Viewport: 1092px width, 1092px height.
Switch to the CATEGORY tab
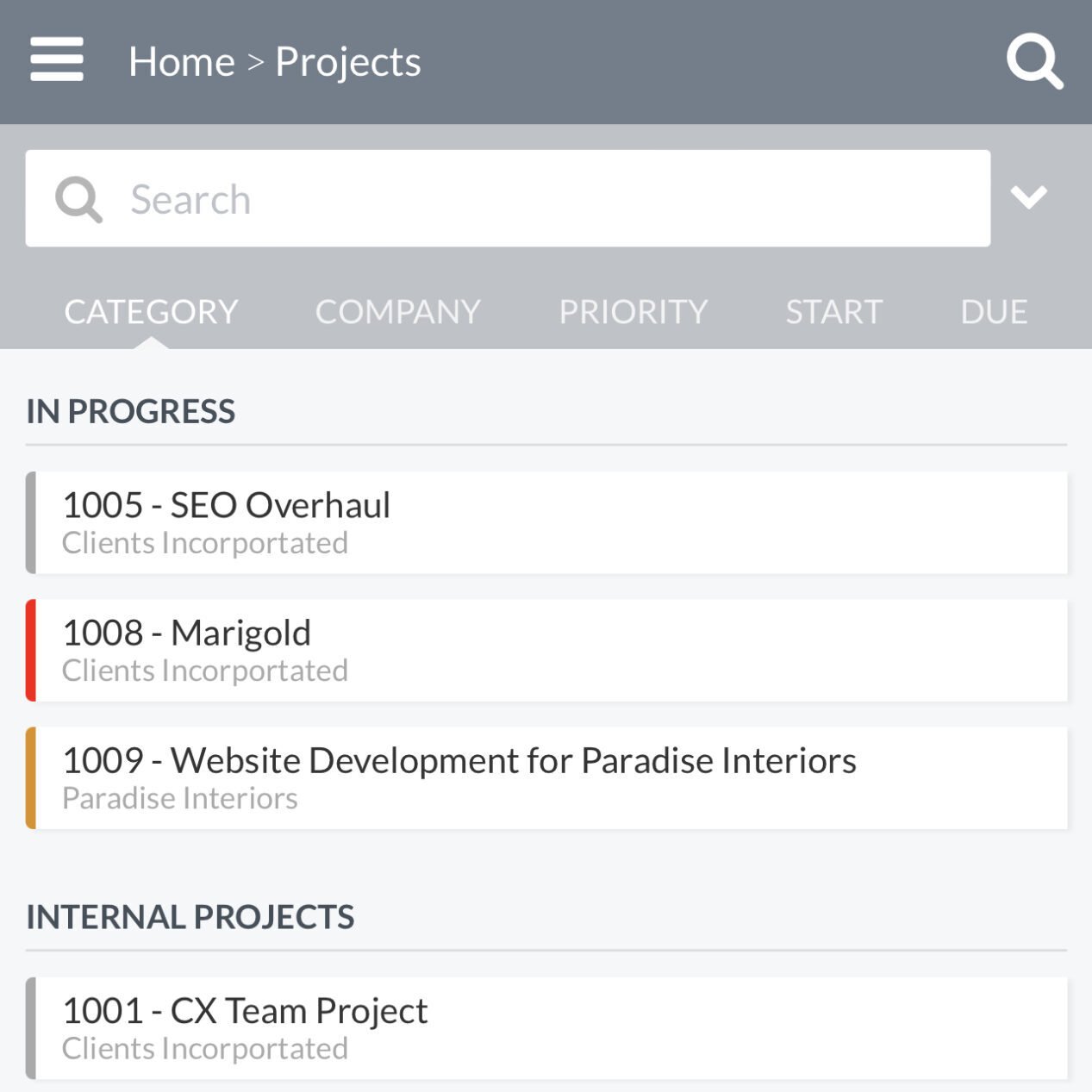151,311
